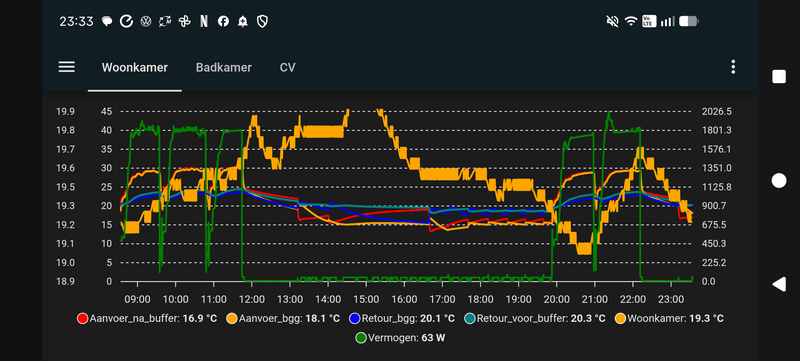Toggle the Aanvoer_na_buffer series in legend
The width and height of the screenshot is (800, 361).
(147, 319)
